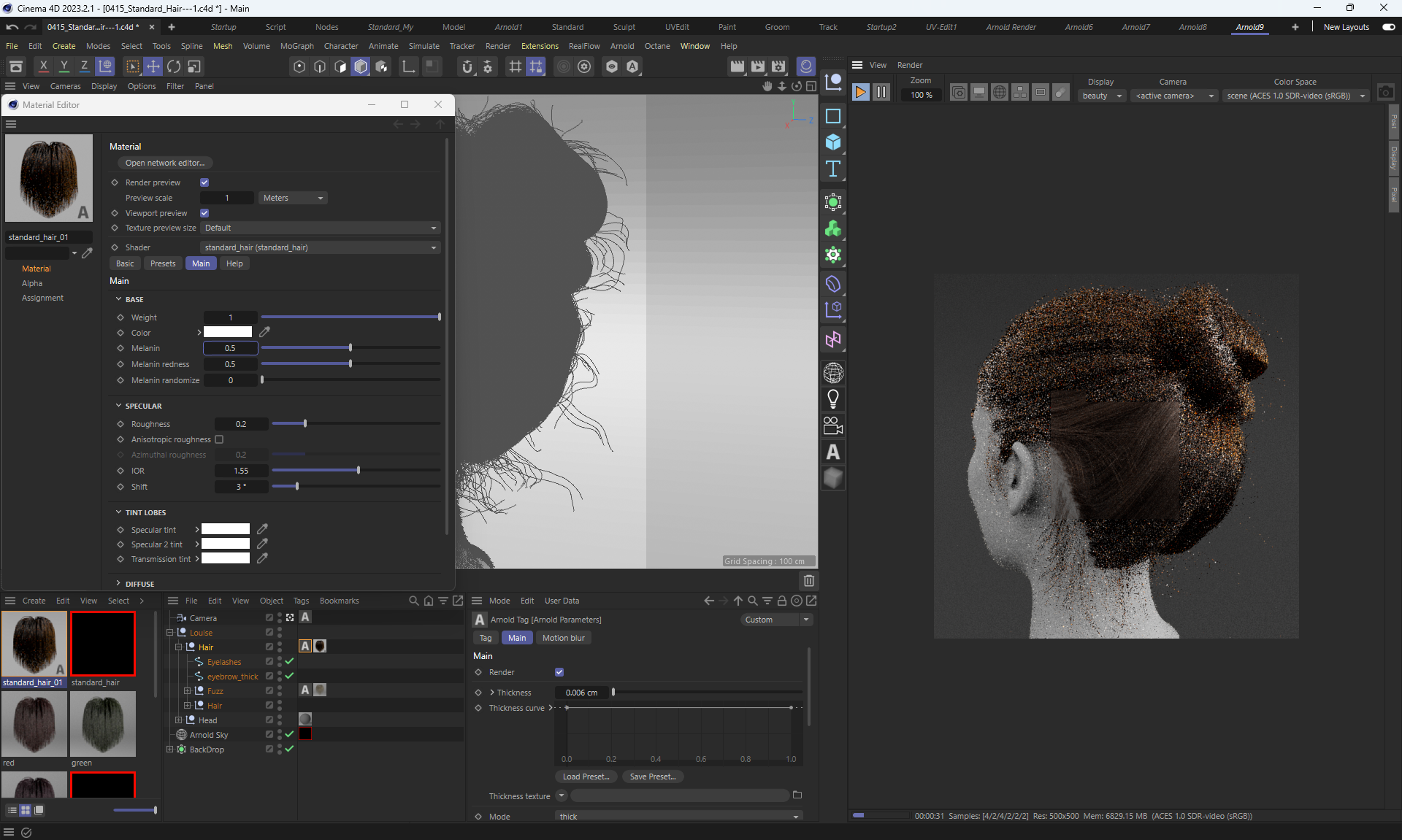This screenshot has height=840, width=1402.
Task: Click the Light bulb icon in sidebar
Action: pos(832,398)
